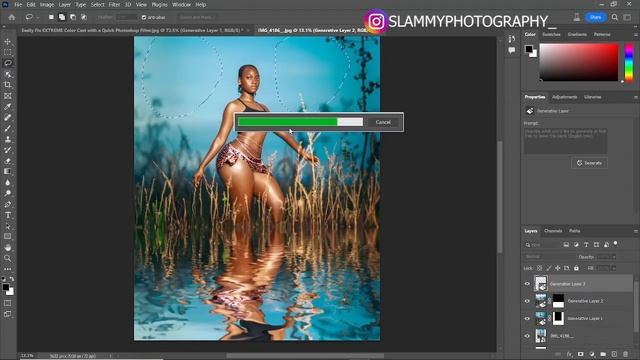640x360 pixels.
Task: Select the Spot Healing Brush tool
Action: (8, 118)
